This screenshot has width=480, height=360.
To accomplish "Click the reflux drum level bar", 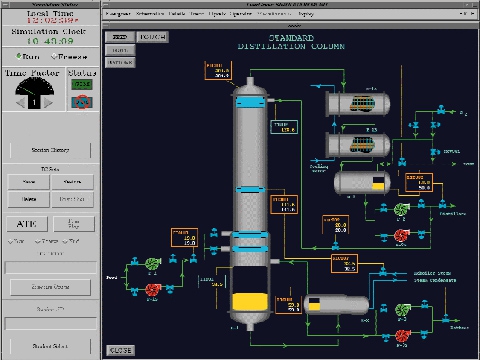I will 378,183.
